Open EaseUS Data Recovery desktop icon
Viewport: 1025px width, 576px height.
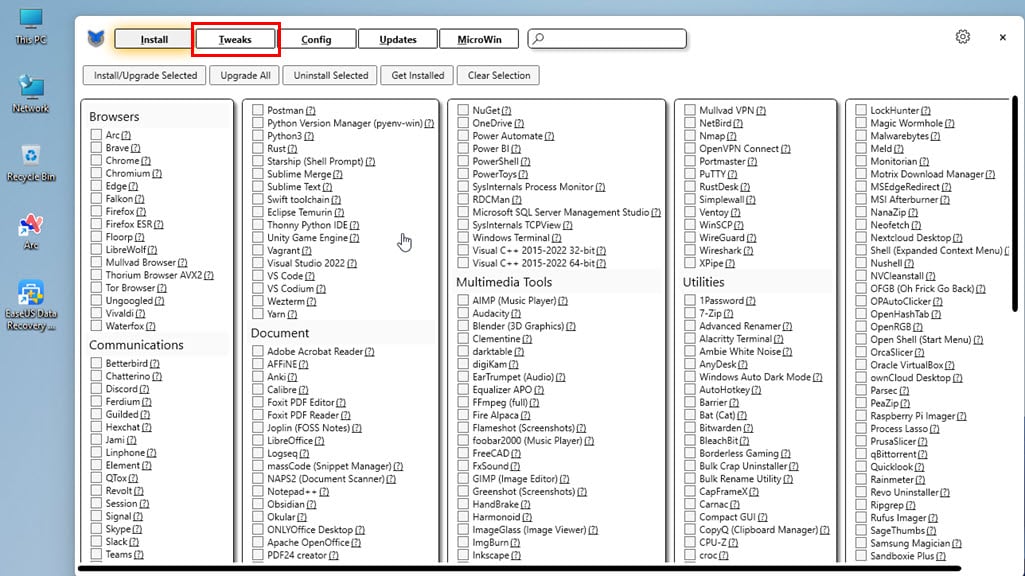coord(31,306)
